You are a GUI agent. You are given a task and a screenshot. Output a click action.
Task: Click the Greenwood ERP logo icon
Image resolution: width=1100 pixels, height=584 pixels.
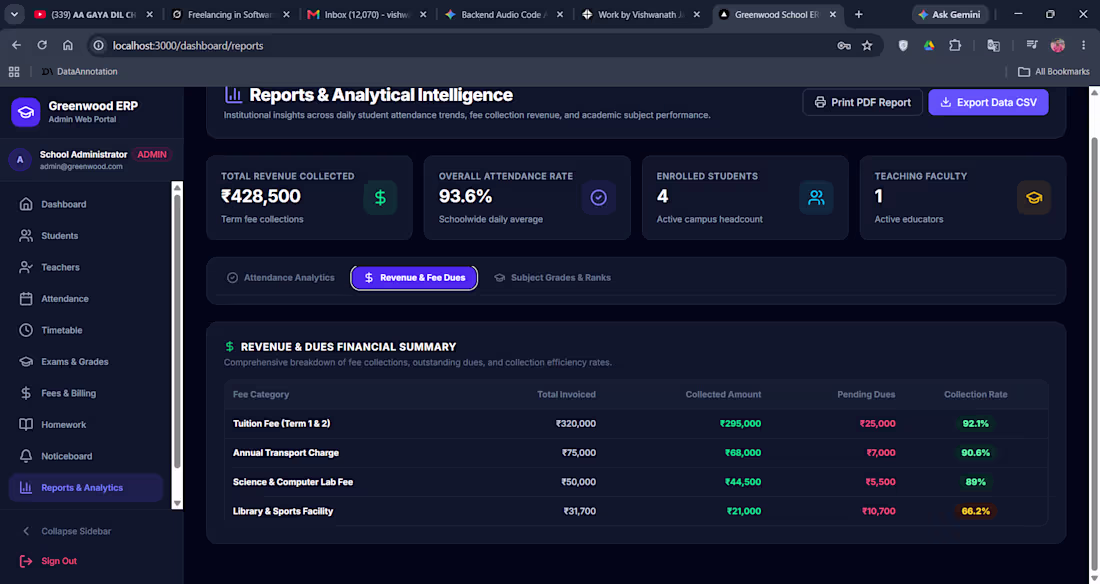[x=26, y=112]
